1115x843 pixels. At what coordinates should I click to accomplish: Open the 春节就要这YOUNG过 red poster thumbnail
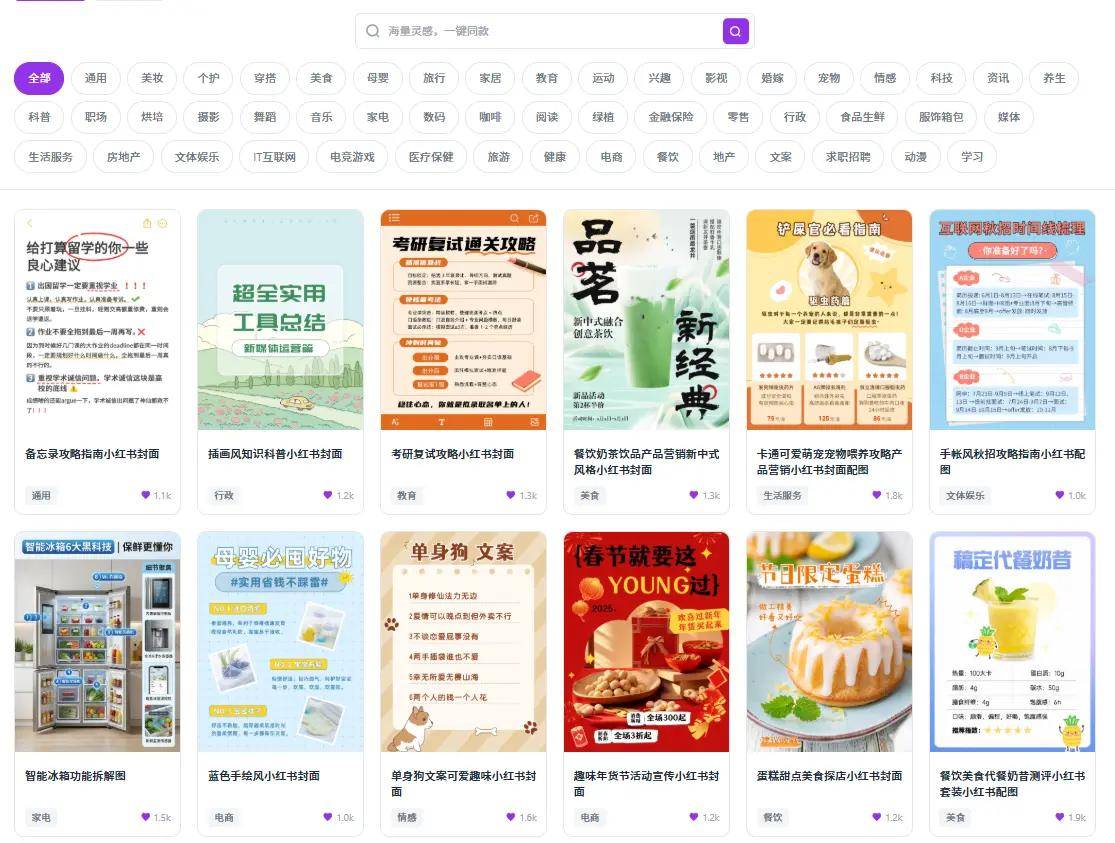tap(646, 641)
